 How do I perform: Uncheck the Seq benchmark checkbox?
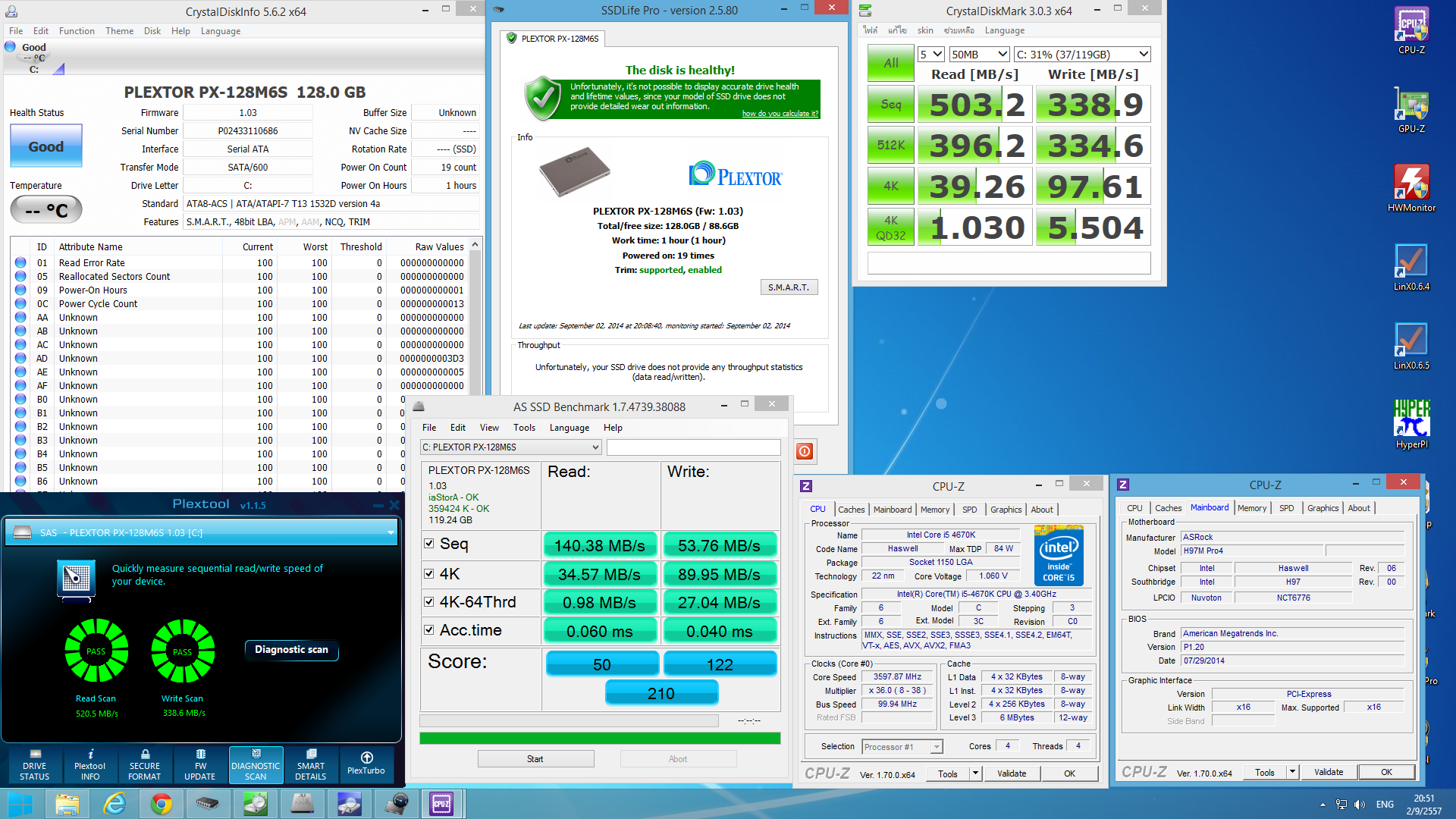pyautogui.click(x=429, y=544)
